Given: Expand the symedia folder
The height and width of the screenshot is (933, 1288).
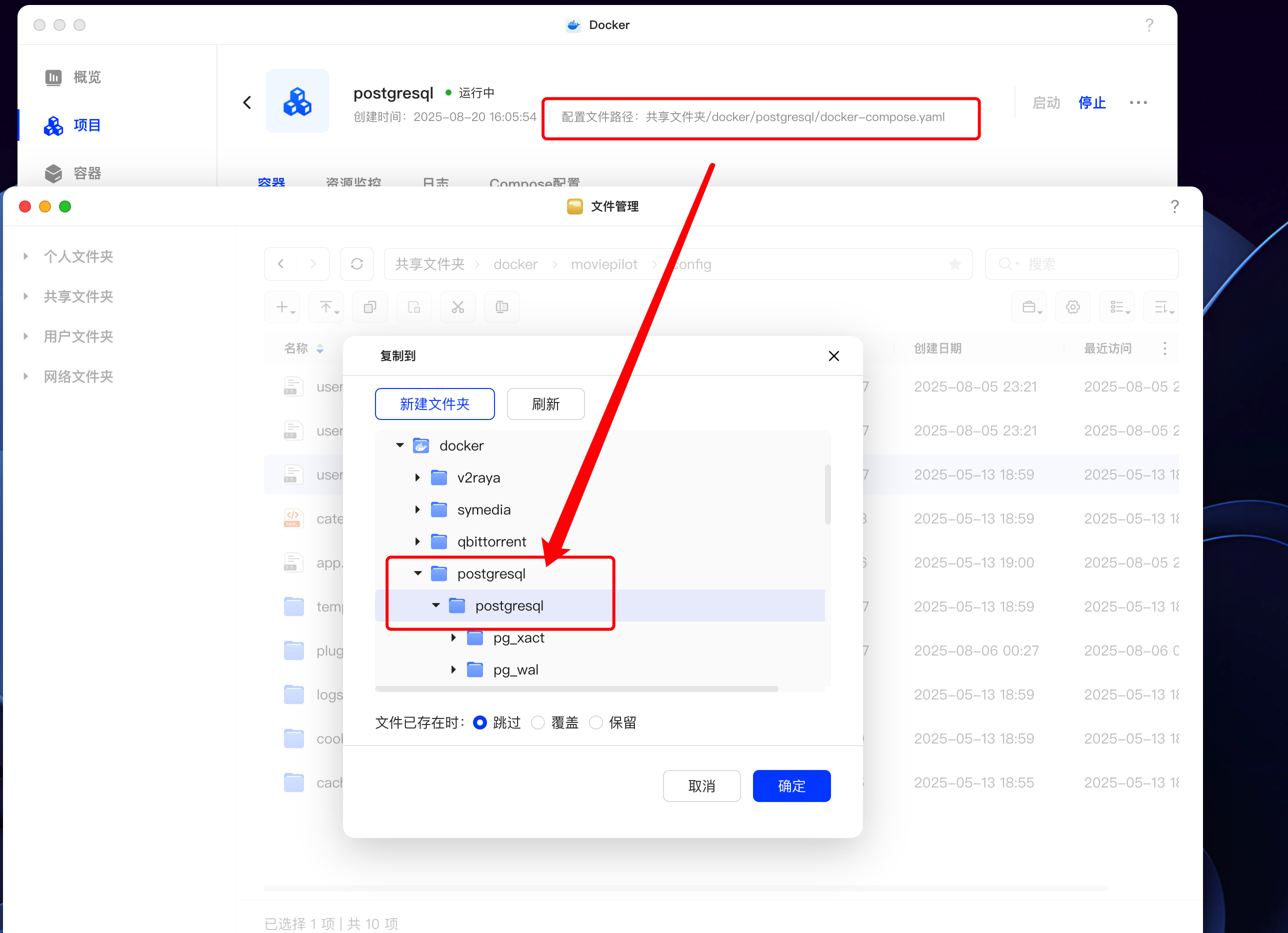Looking at the screenshot, I should 417,509.
